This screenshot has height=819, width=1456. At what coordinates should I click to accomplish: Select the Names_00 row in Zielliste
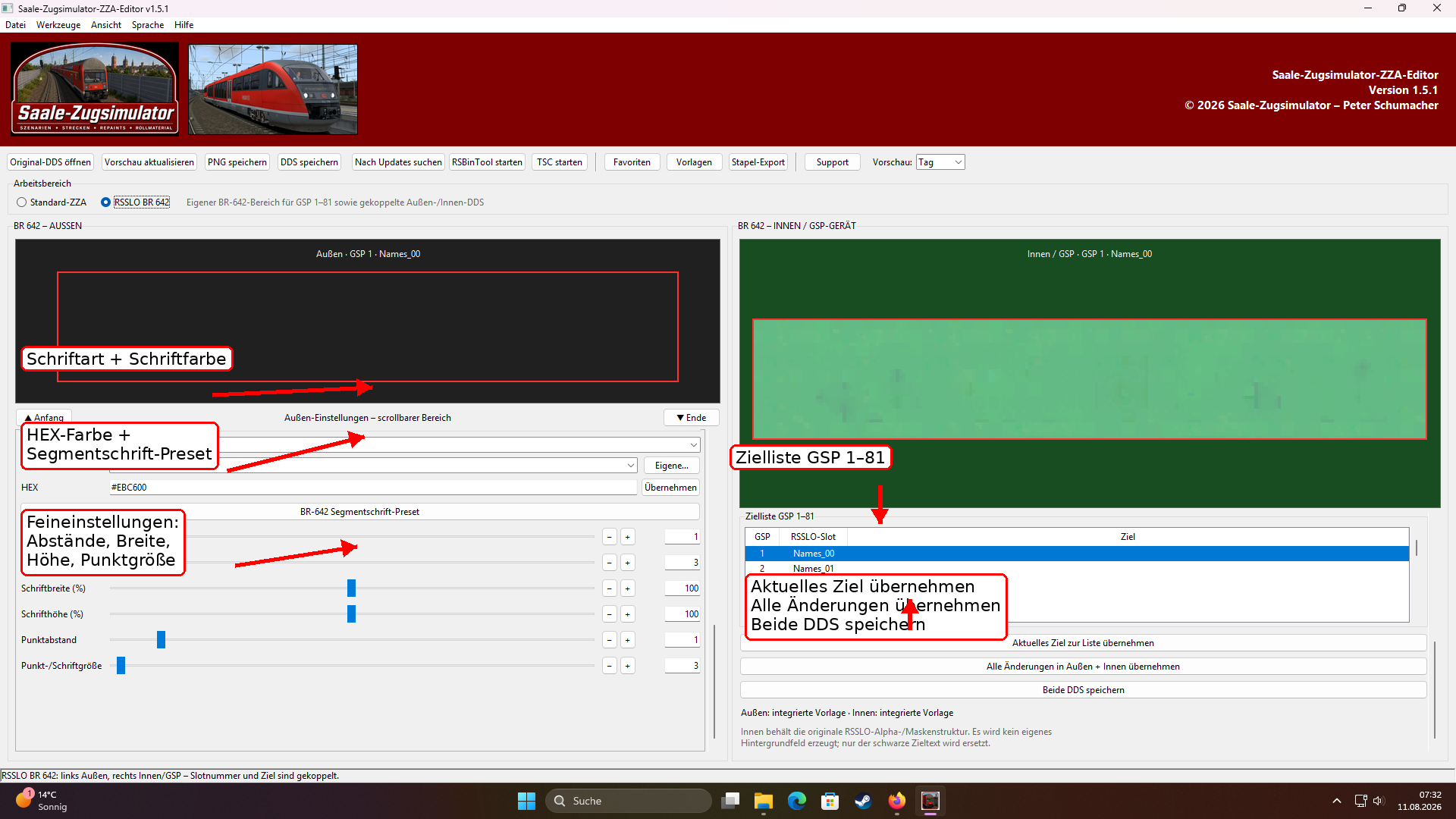point(1077,554)
